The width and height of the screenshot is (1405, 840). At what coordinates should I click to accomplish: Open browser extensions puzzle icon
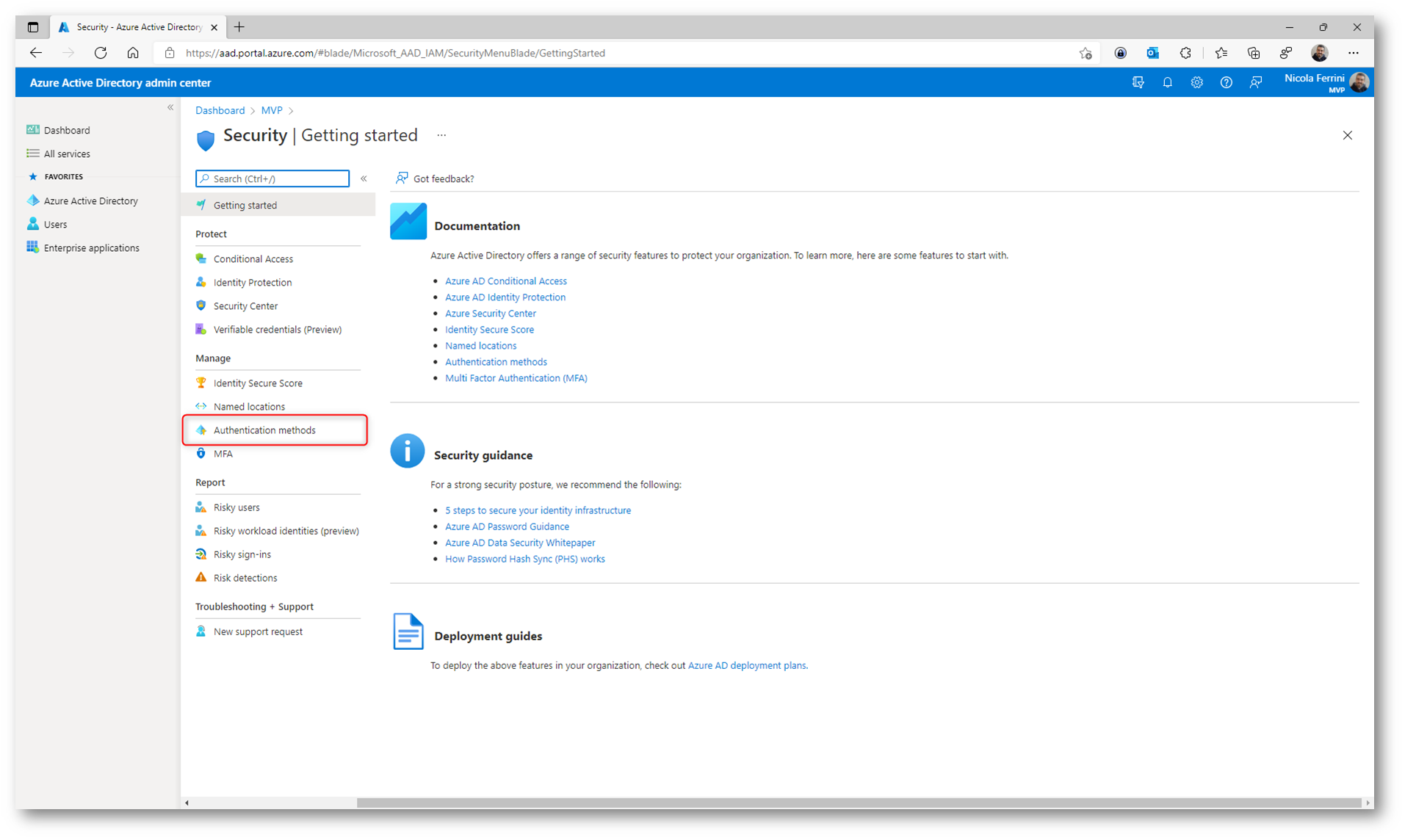pyautogui.click(x=1185, y=53)
